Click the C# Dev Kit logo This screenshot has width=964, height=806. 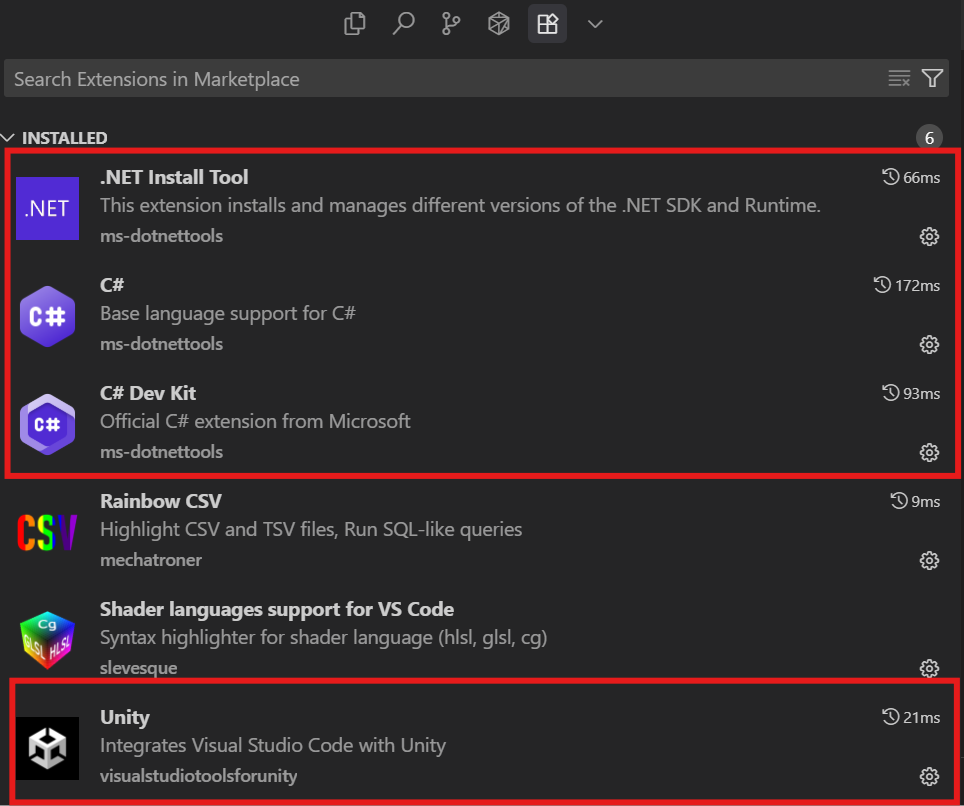pos(47,424)
